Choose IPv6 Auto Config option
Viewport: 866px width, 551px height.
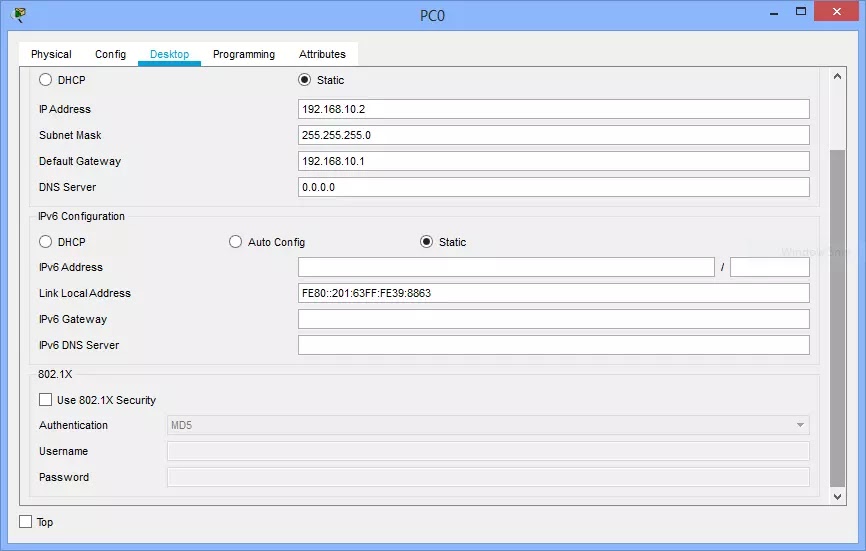click(x=235, y=242)
